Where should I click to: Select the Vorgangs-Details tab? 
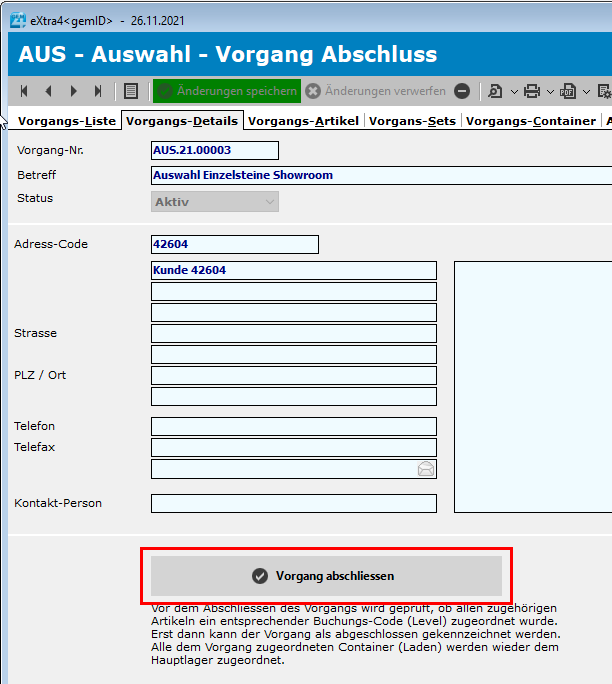(182, 121)
